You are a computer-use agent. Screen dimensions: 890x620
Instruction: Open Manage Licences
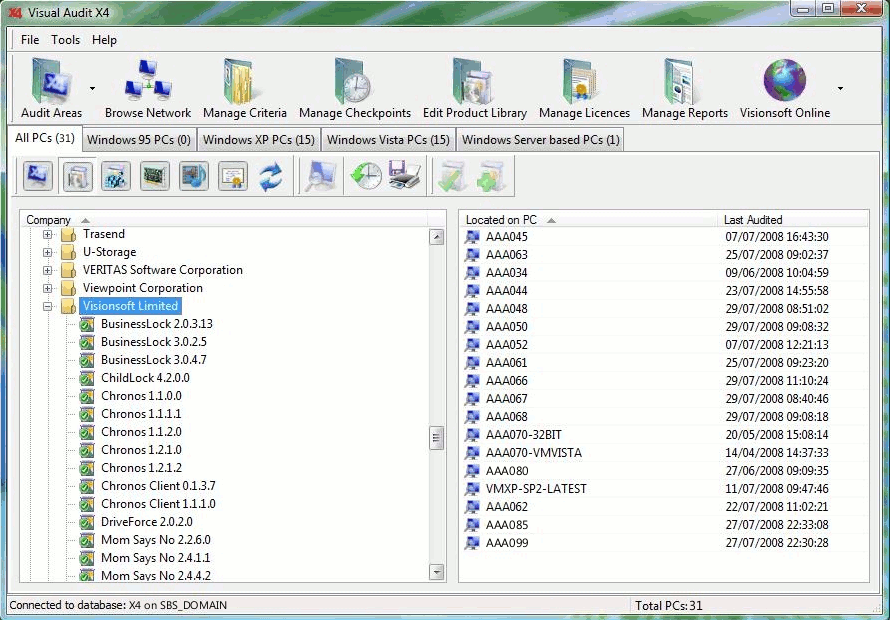pos(584,89)
